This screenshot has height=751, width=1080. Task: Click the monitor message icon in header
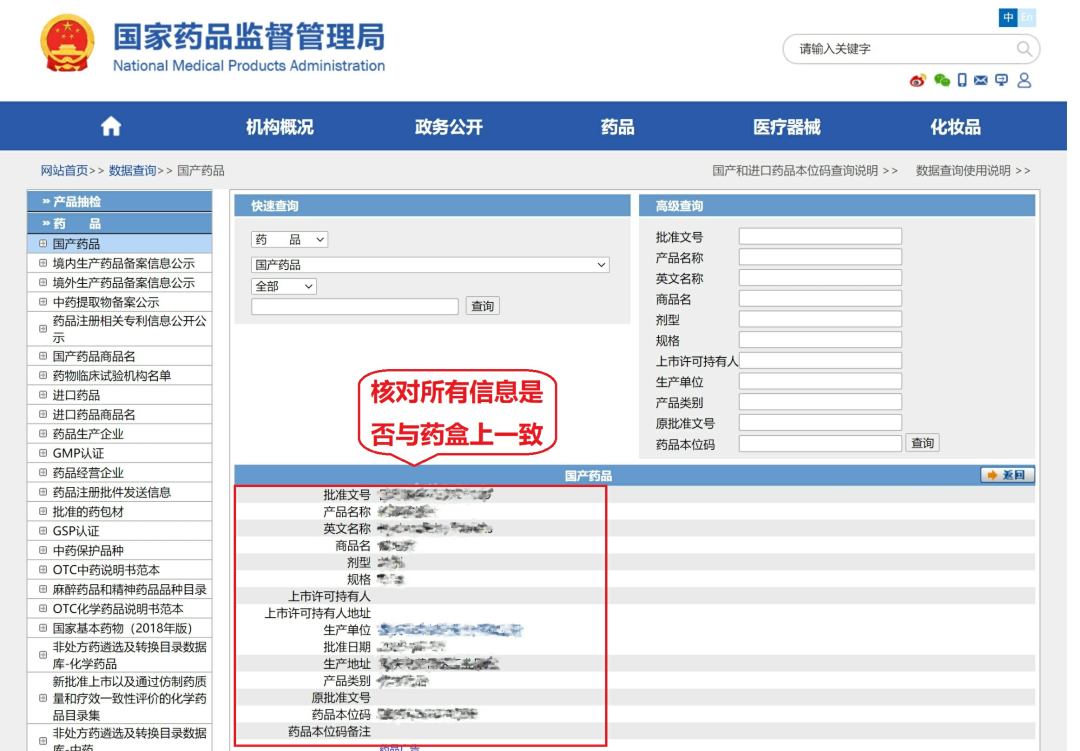click(x=1002, y=81)
